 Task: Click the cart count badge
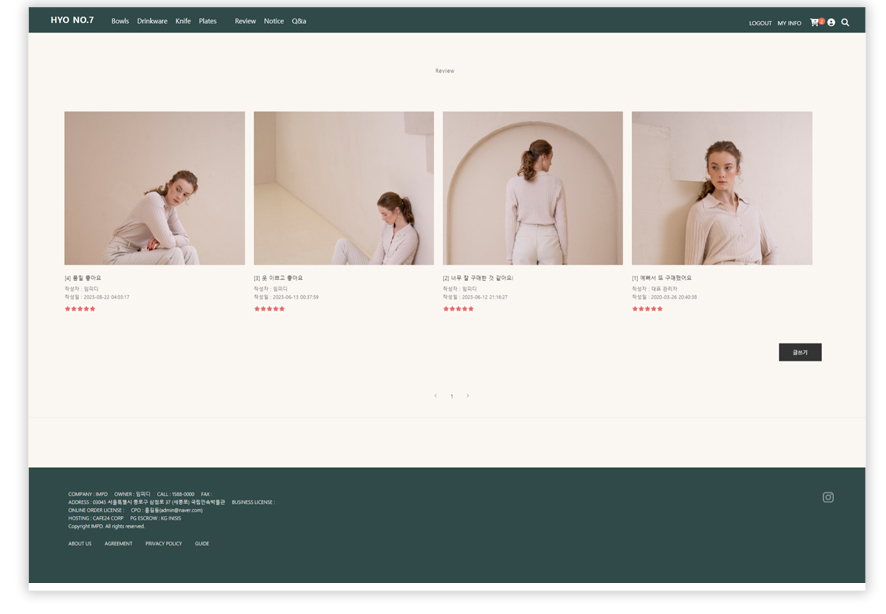pos(822,21)
